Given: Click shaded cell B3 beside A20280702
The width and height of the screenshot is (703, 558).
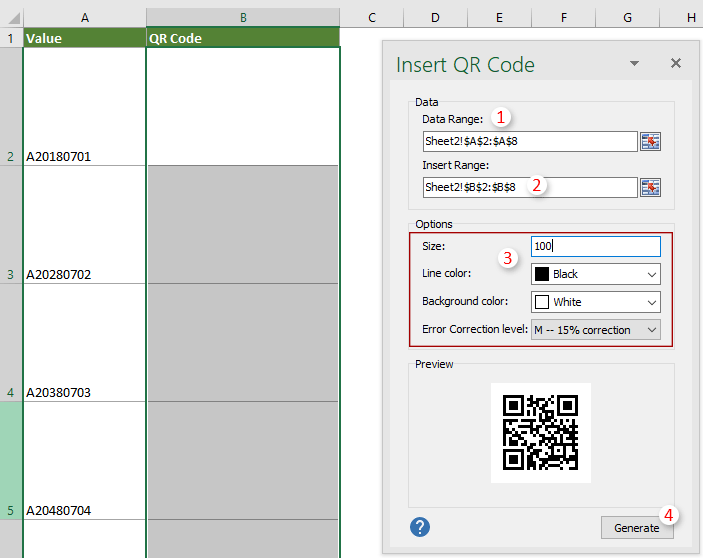Looking at the screenshot, I should (x=243, y=225).
